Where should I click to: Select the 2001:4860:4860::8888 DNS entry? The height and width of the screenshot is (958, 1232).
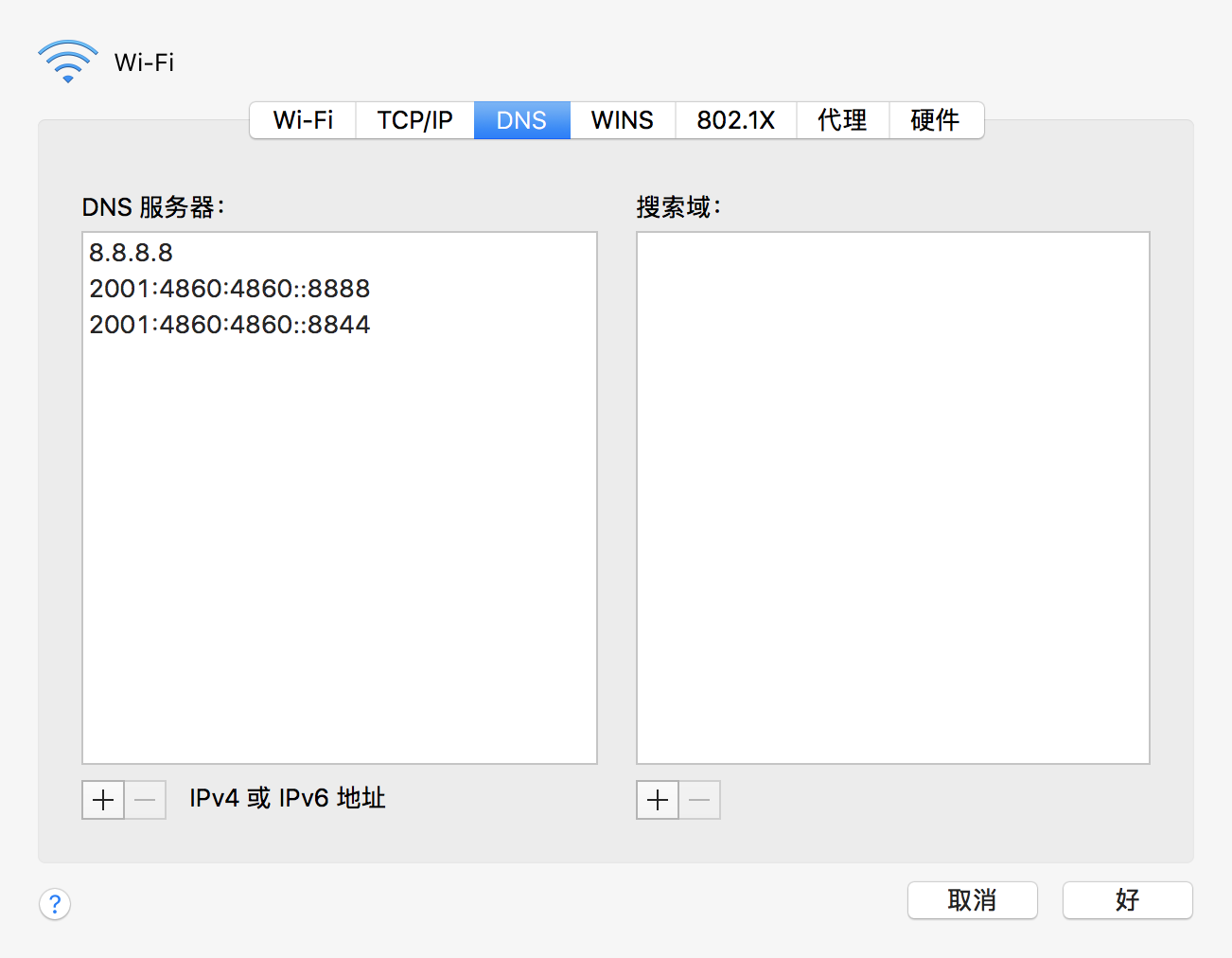pos(229,289)
